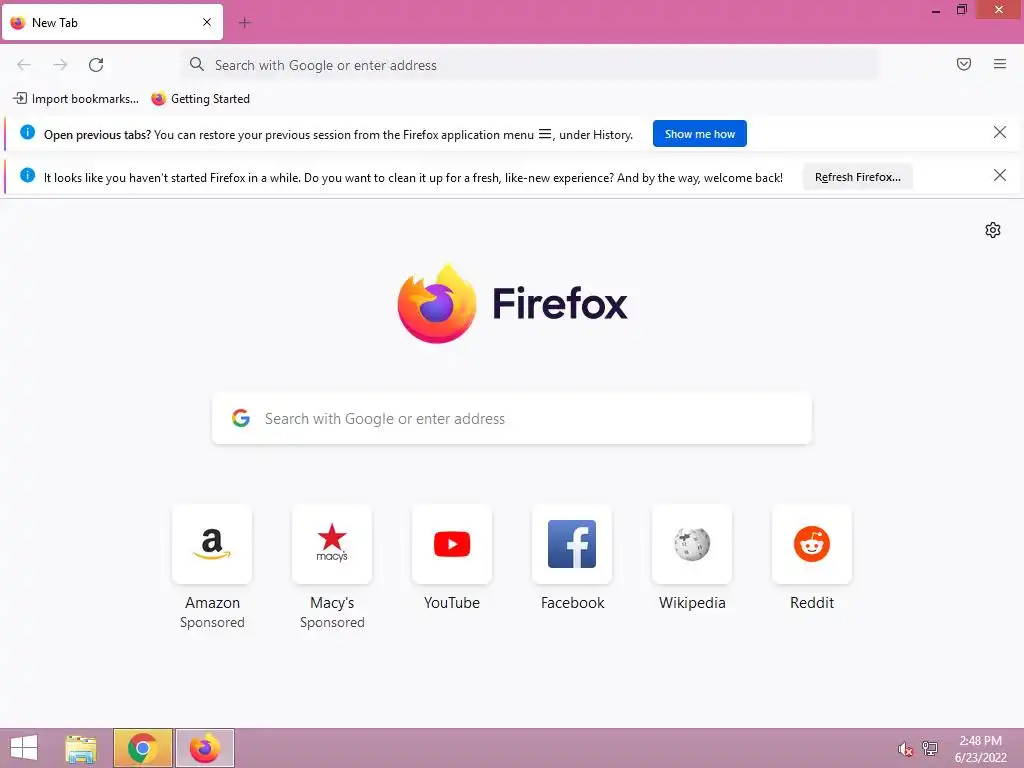The width and height of the screenshot is (1024, 768).
Task: Open the new tab plus button
Action: (245, 23)
